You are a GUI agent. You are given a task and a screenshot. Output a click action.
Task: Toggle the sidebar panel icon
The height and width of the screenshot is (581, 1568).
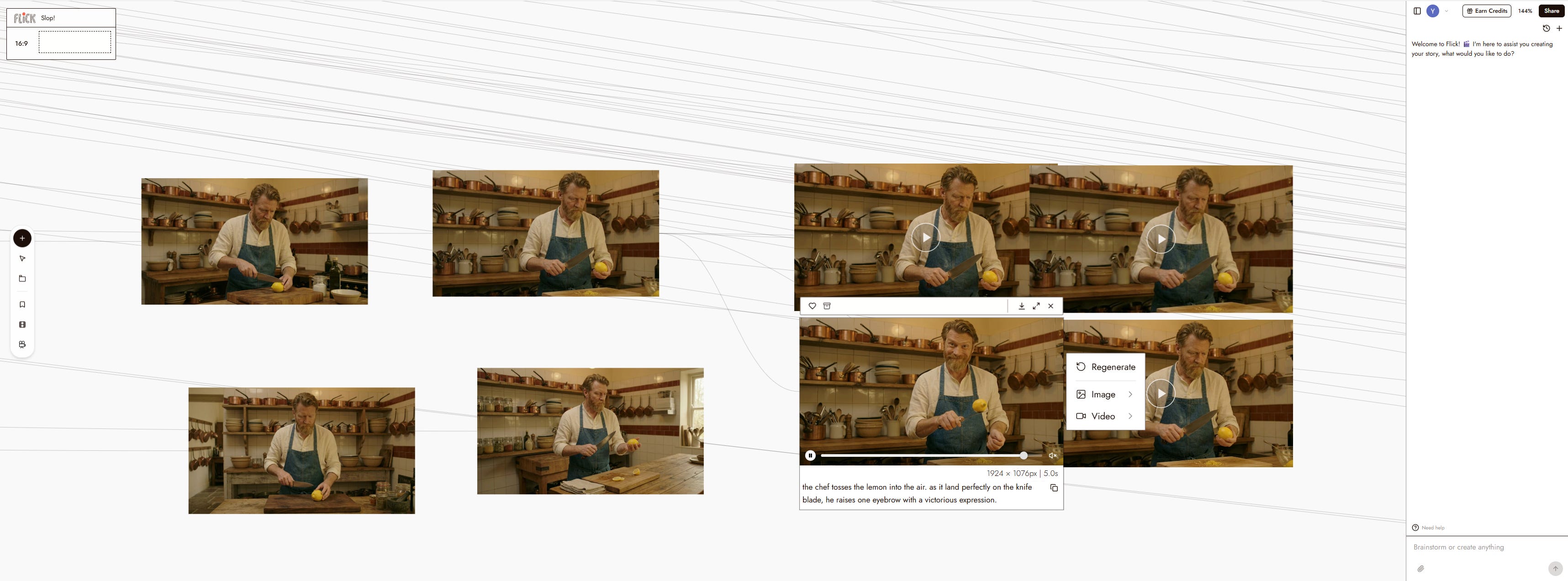pyautogui.click(x=1417, y=11)
